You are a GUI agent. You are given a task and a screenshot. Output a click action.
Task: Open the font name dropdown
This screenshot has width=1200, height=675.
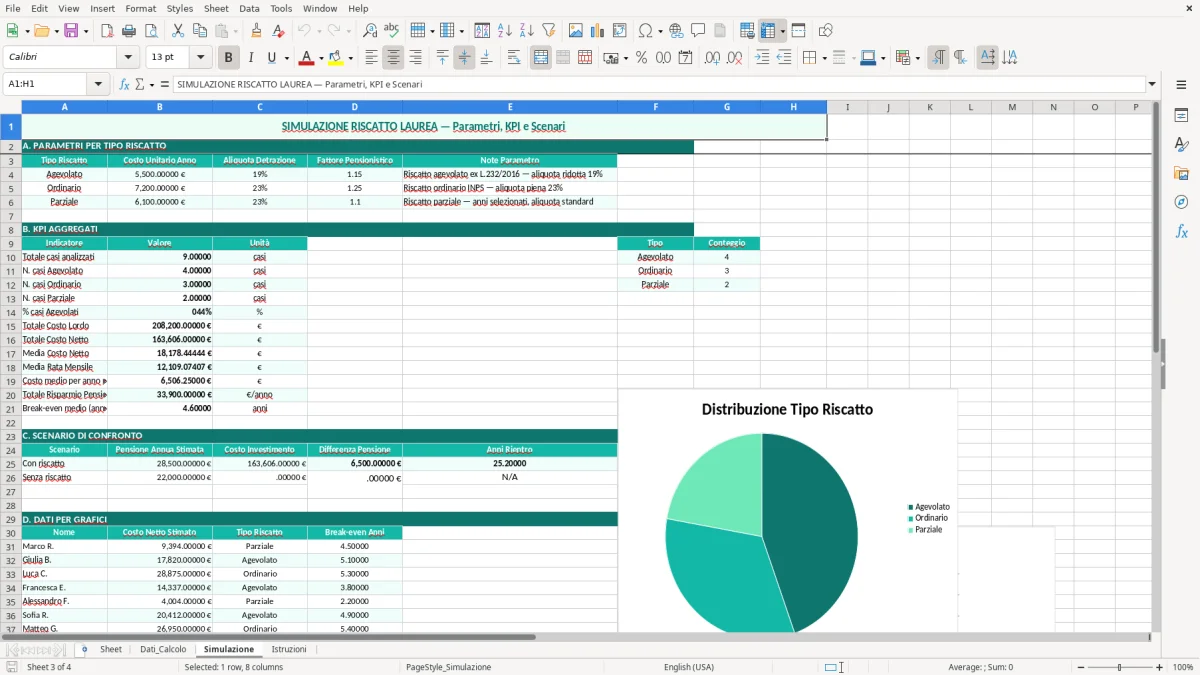(x=127, y=58)
